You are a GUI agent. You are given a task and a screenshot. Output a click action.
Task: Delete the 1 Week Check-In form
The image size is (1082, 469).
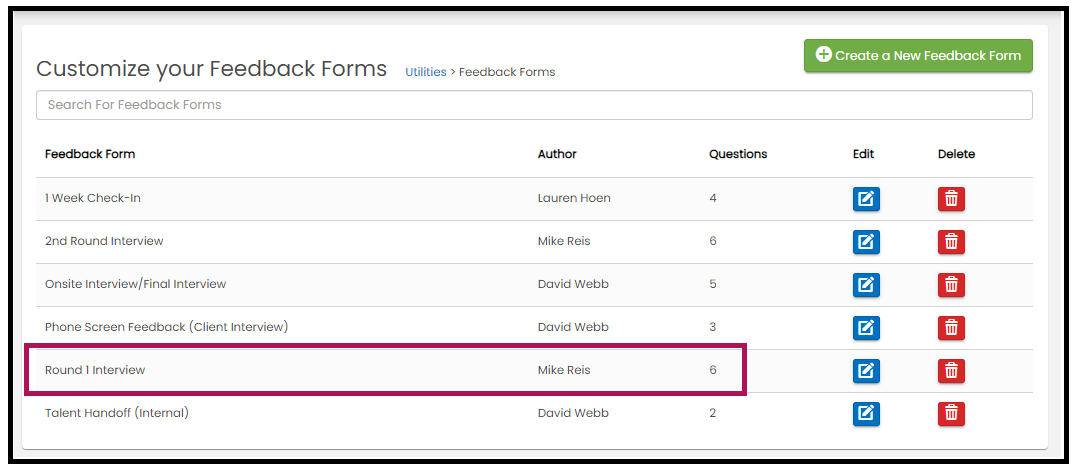[951, 199]
